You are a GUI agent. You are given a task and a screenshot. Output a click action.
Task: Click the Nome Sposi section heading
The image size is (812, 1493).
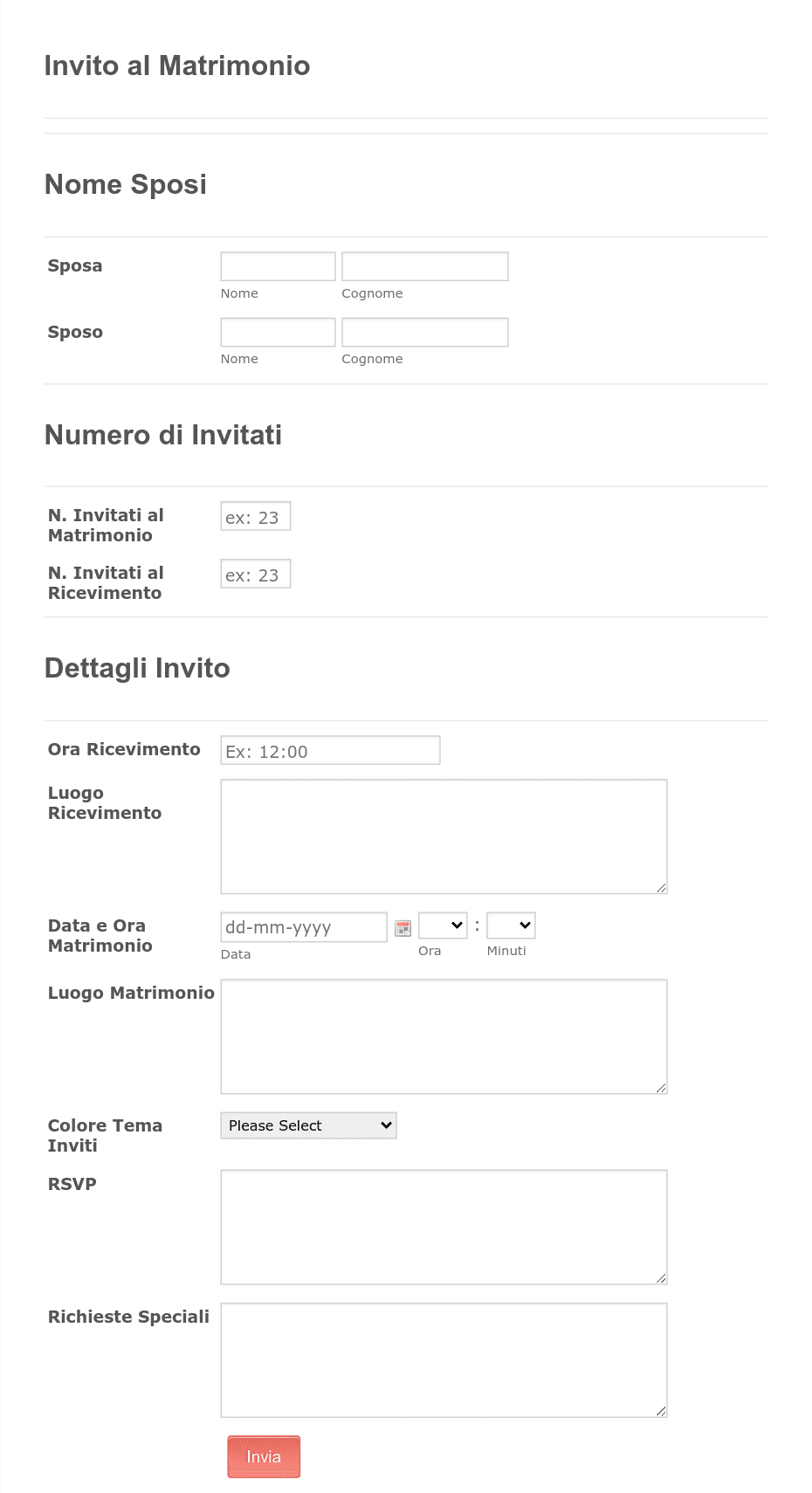point(126,184)
